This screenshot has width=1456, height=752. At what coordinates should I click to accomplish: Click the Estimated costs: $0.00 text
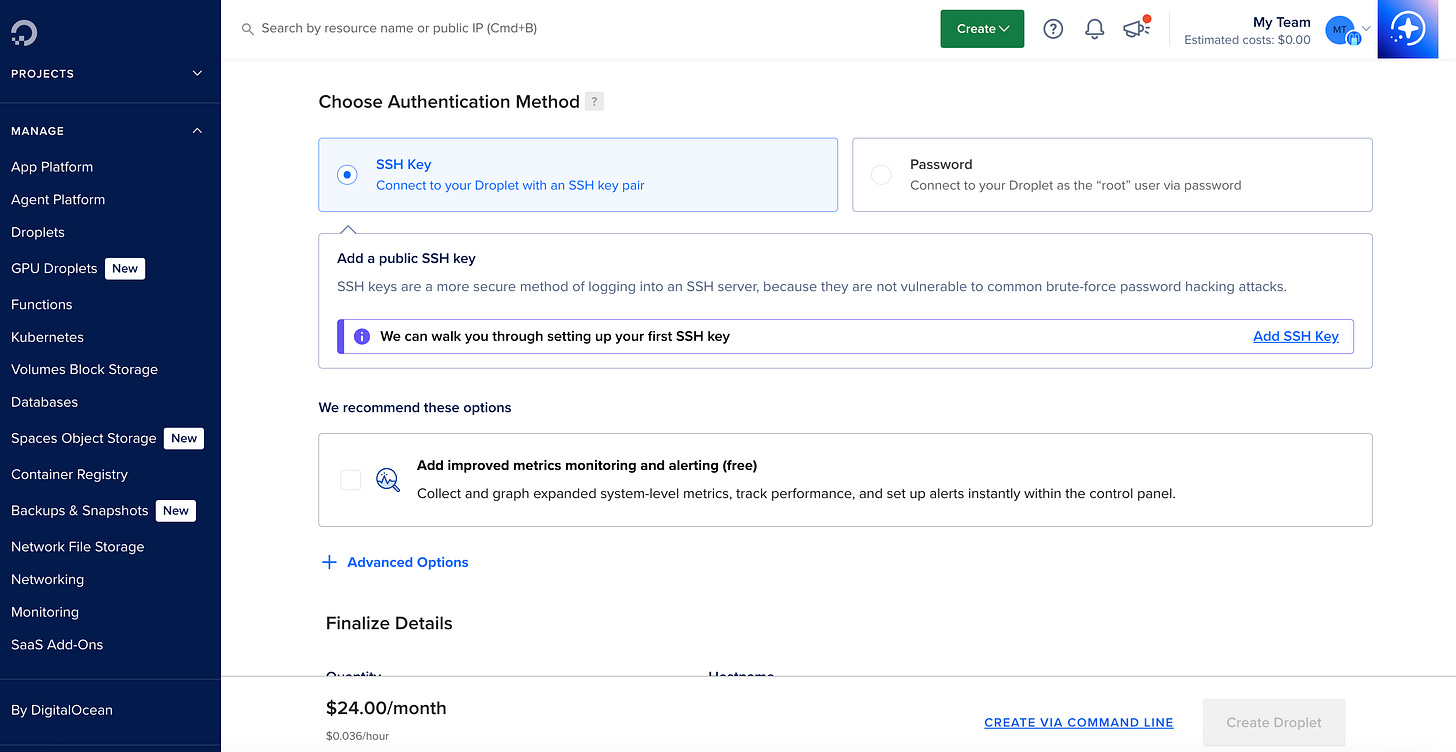(x=1247, y=40)
